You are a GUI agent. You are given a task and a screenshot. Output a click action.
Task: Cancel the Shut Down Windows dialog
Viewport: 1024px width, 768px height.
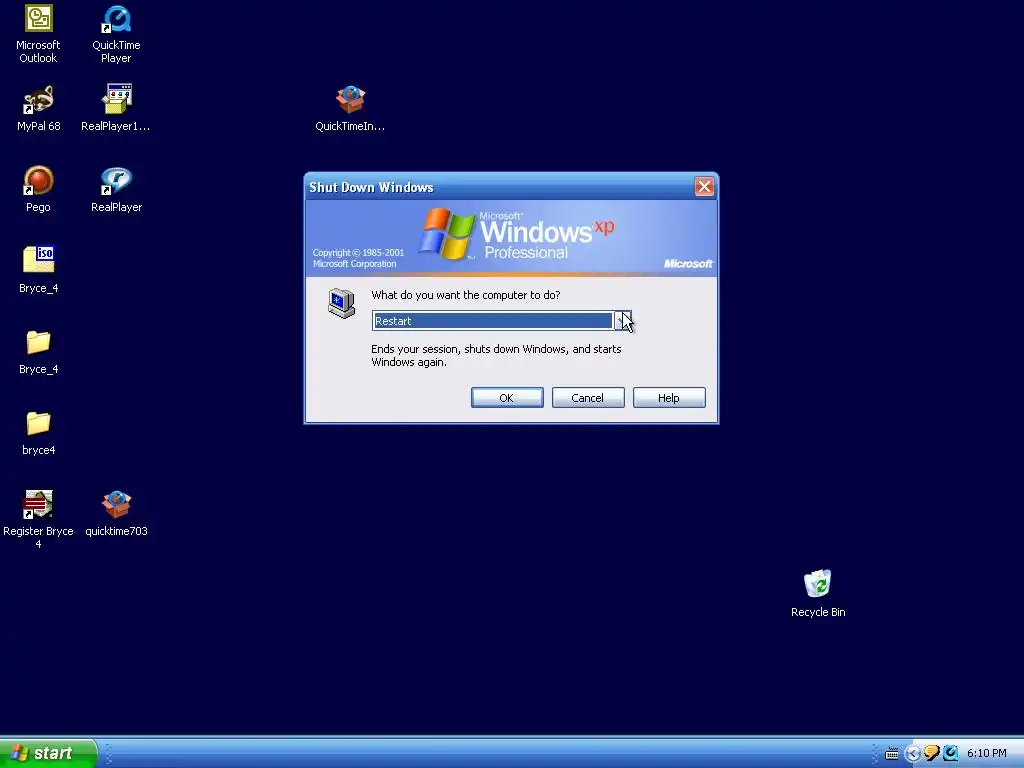588,398
